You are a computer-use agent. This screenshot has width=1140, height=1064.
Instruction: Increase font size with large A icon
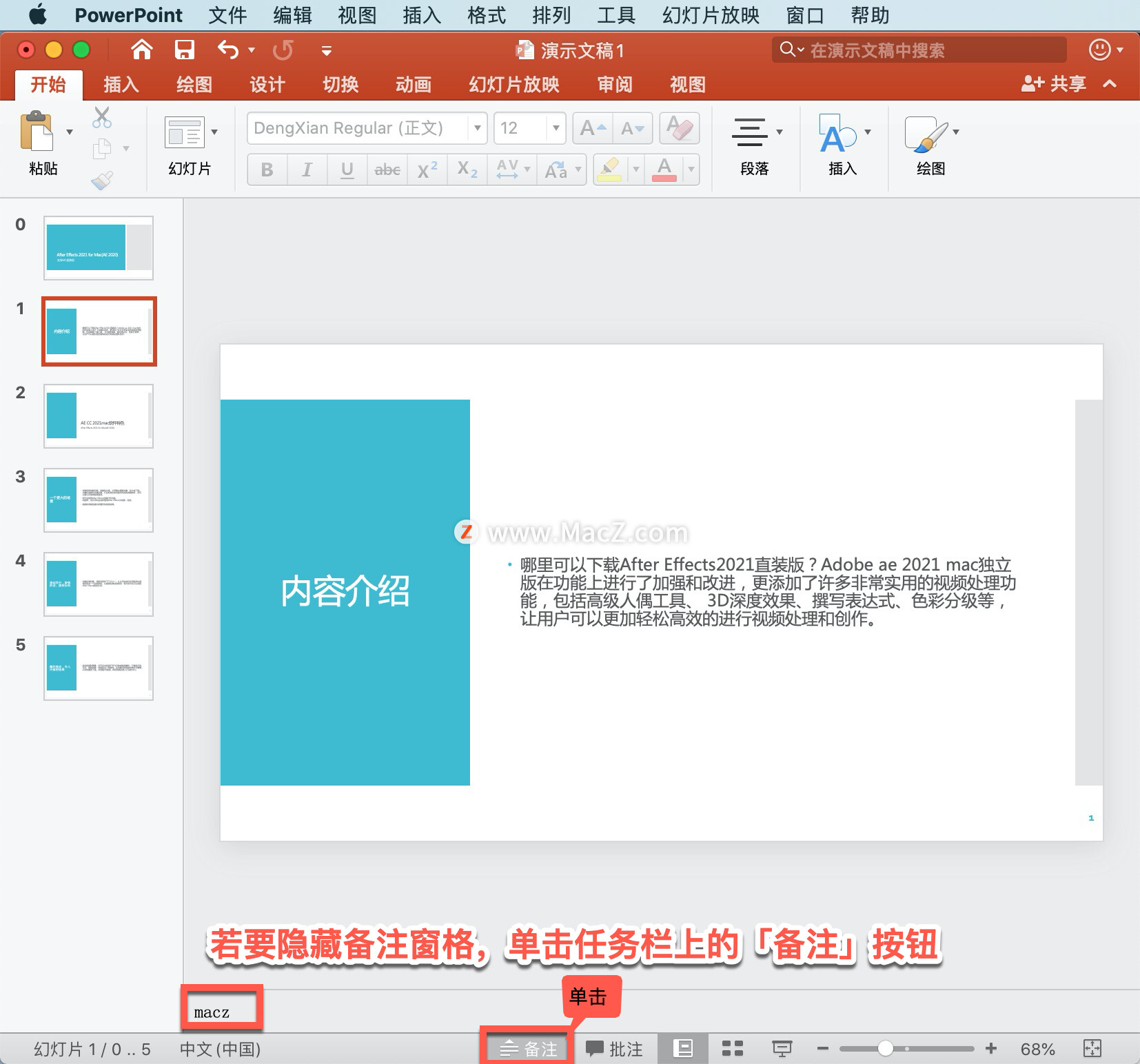592,128
